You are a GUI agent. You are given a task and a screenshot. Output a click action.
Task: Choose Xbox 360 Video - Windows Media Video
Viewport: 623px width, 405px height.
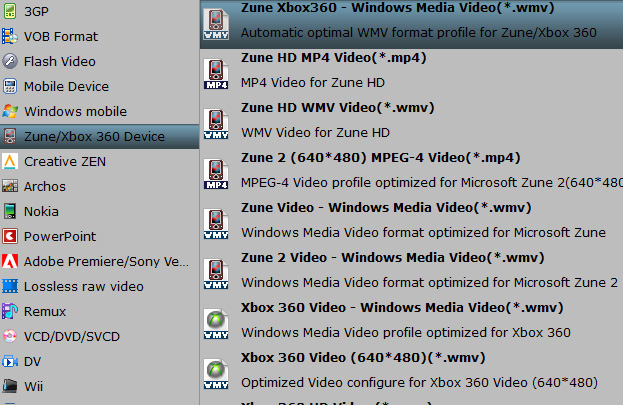(x=411, y=324)
